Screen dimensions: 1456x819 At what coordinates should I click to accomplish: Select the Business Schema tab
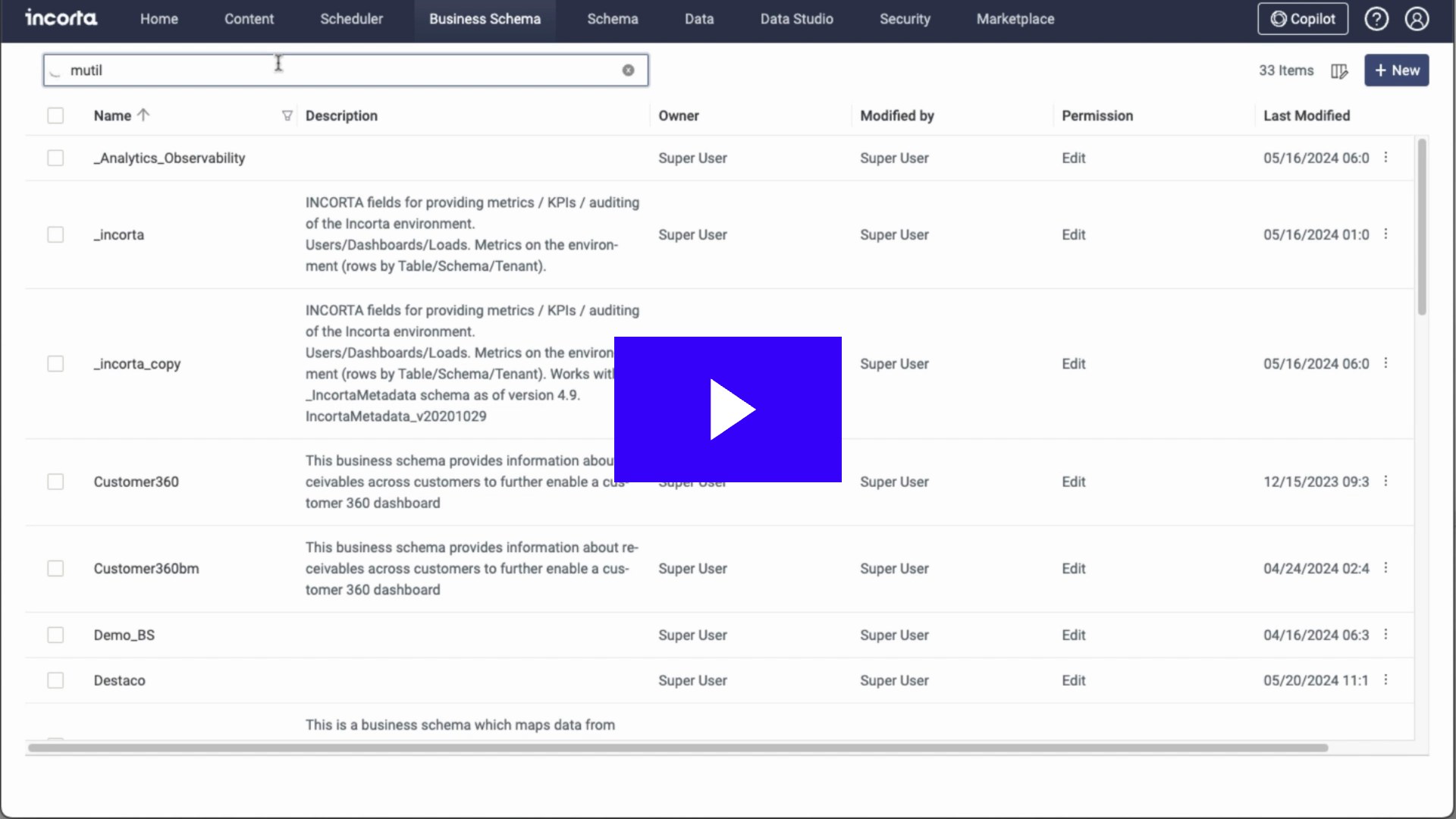click(x=485, y=19)
